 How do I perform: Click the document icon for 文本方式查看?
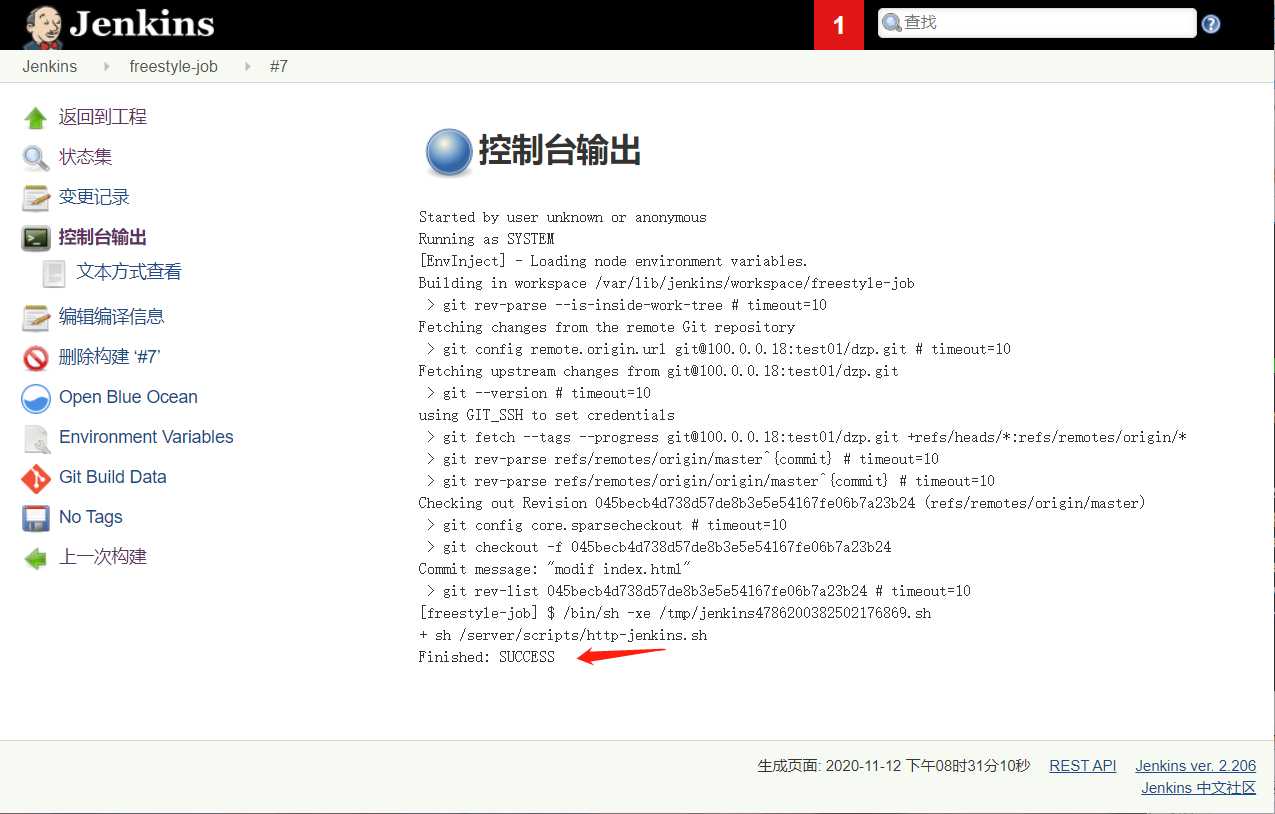(x=53, y=273)
